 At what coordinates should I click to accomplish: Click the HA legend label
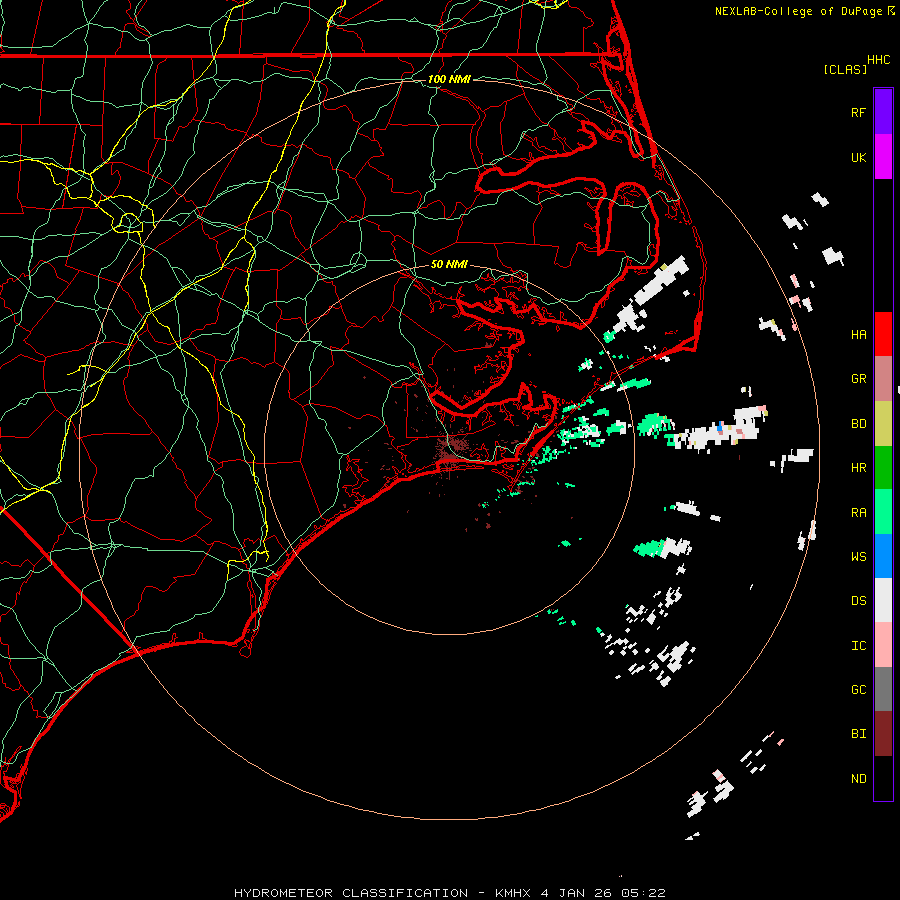(x=858, y=334)
